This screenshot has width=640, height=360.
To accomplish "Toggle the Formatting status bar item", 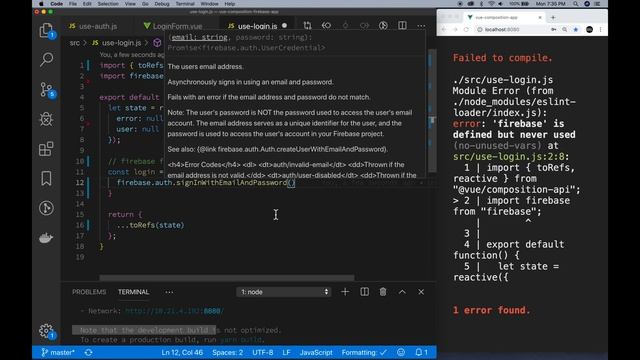I will pos(364,352).
